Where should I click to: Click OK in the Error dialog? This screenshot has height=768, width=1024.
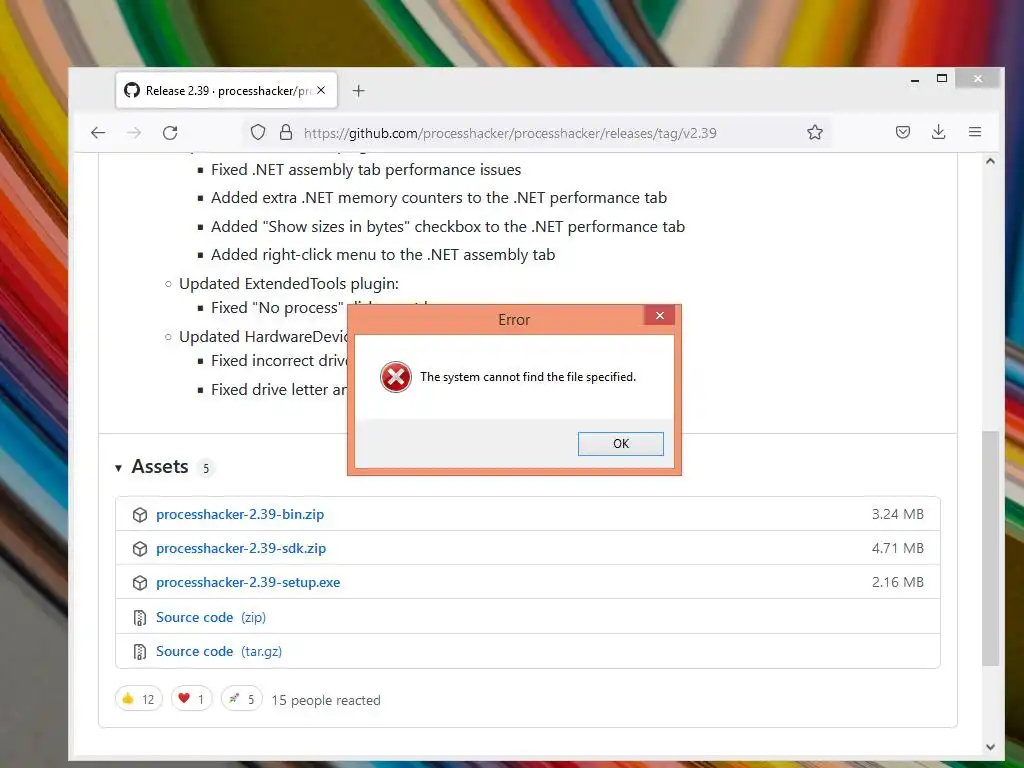click(x=620, y=443)
